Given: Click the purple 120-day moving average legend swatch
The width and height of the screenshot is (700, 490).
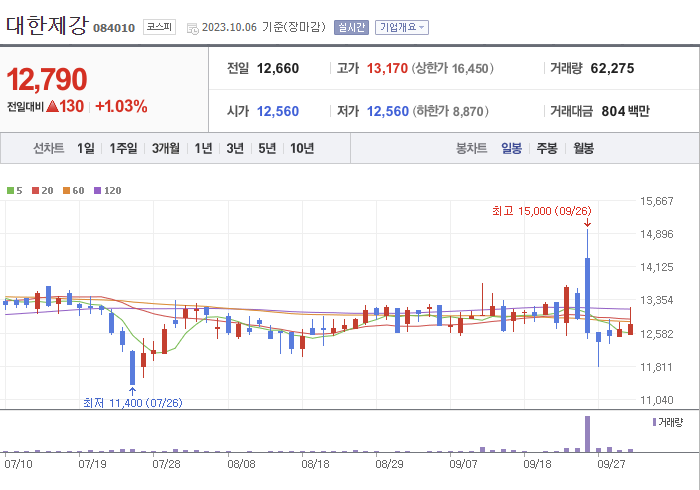Looking at the screenshot, I should pos(97,191).
